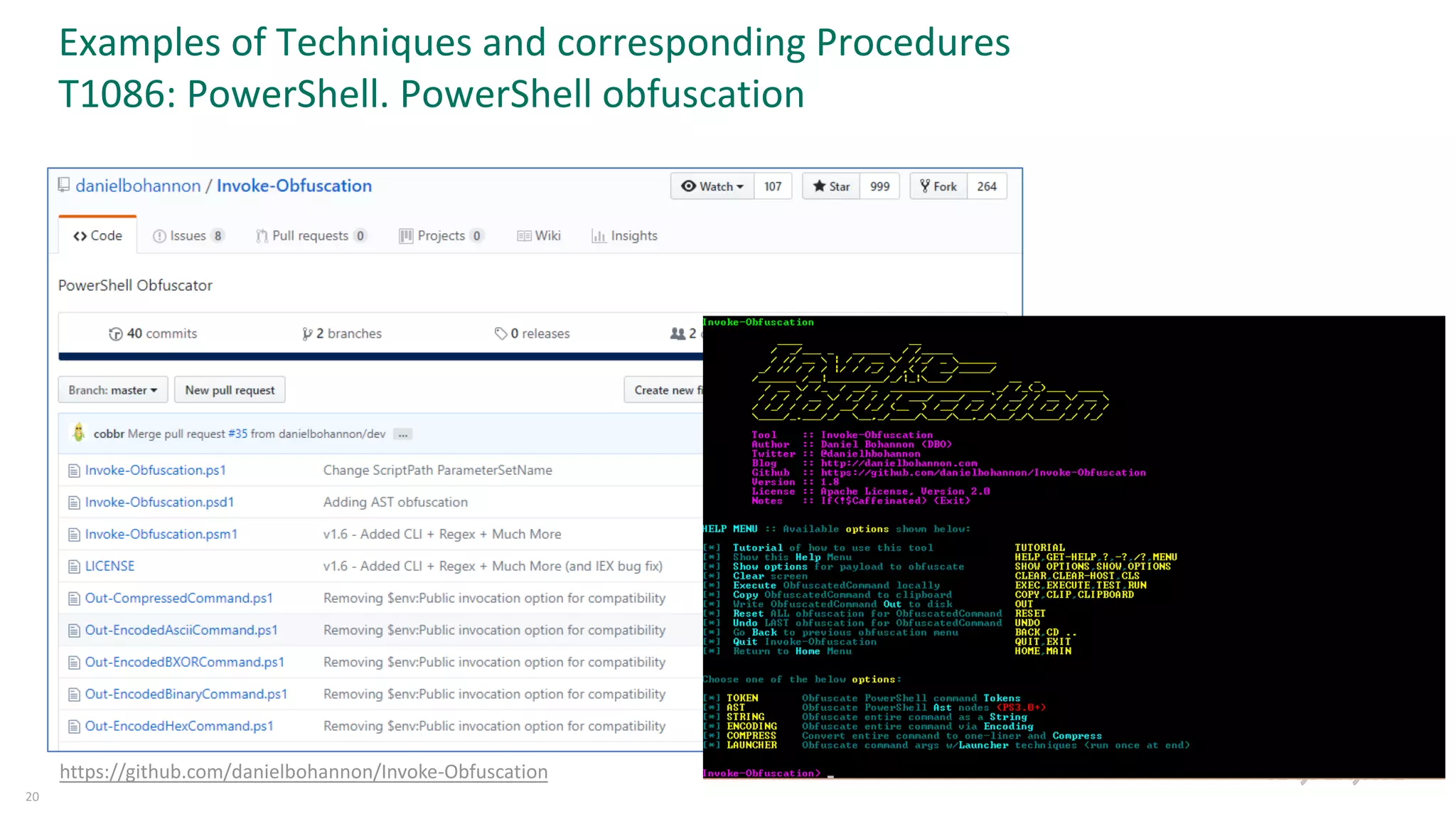Open the Invoke-Obfuscation.psm1 file link

point(161,534)
